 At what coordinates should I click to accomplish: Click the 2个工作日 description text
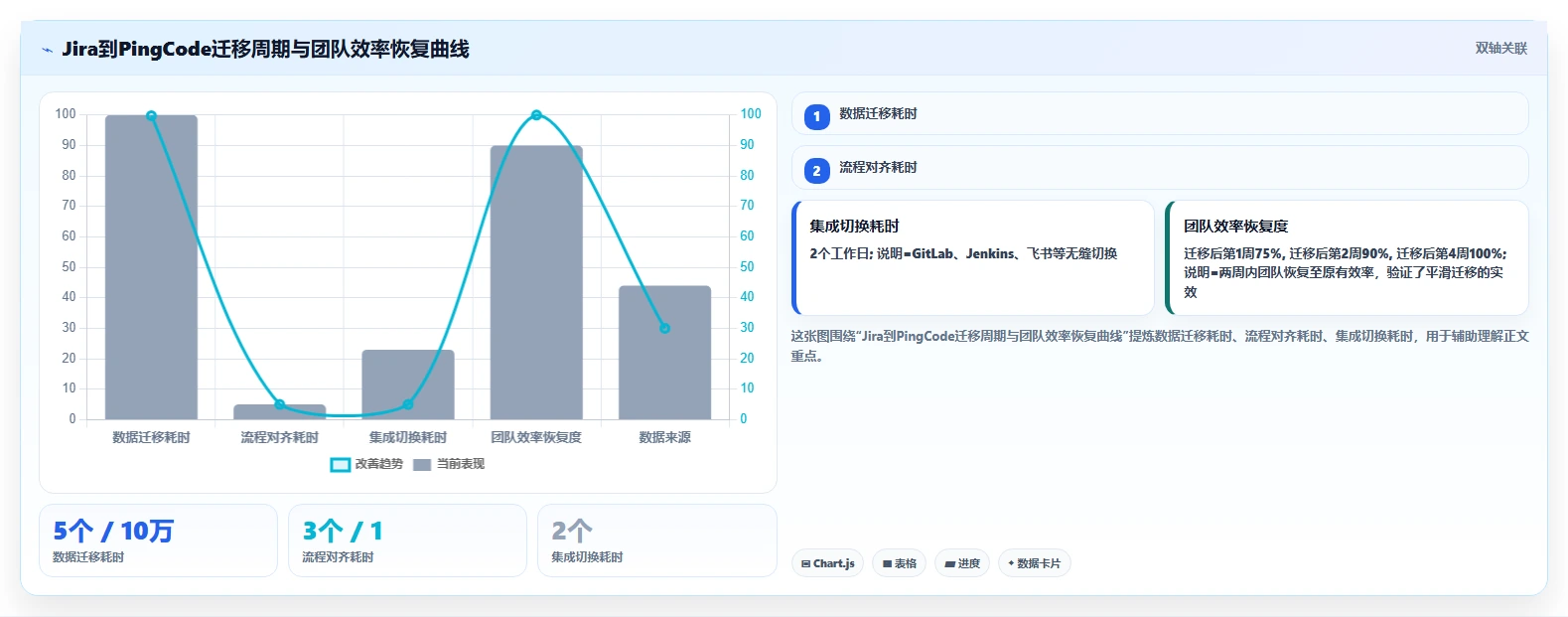[963, 253]
